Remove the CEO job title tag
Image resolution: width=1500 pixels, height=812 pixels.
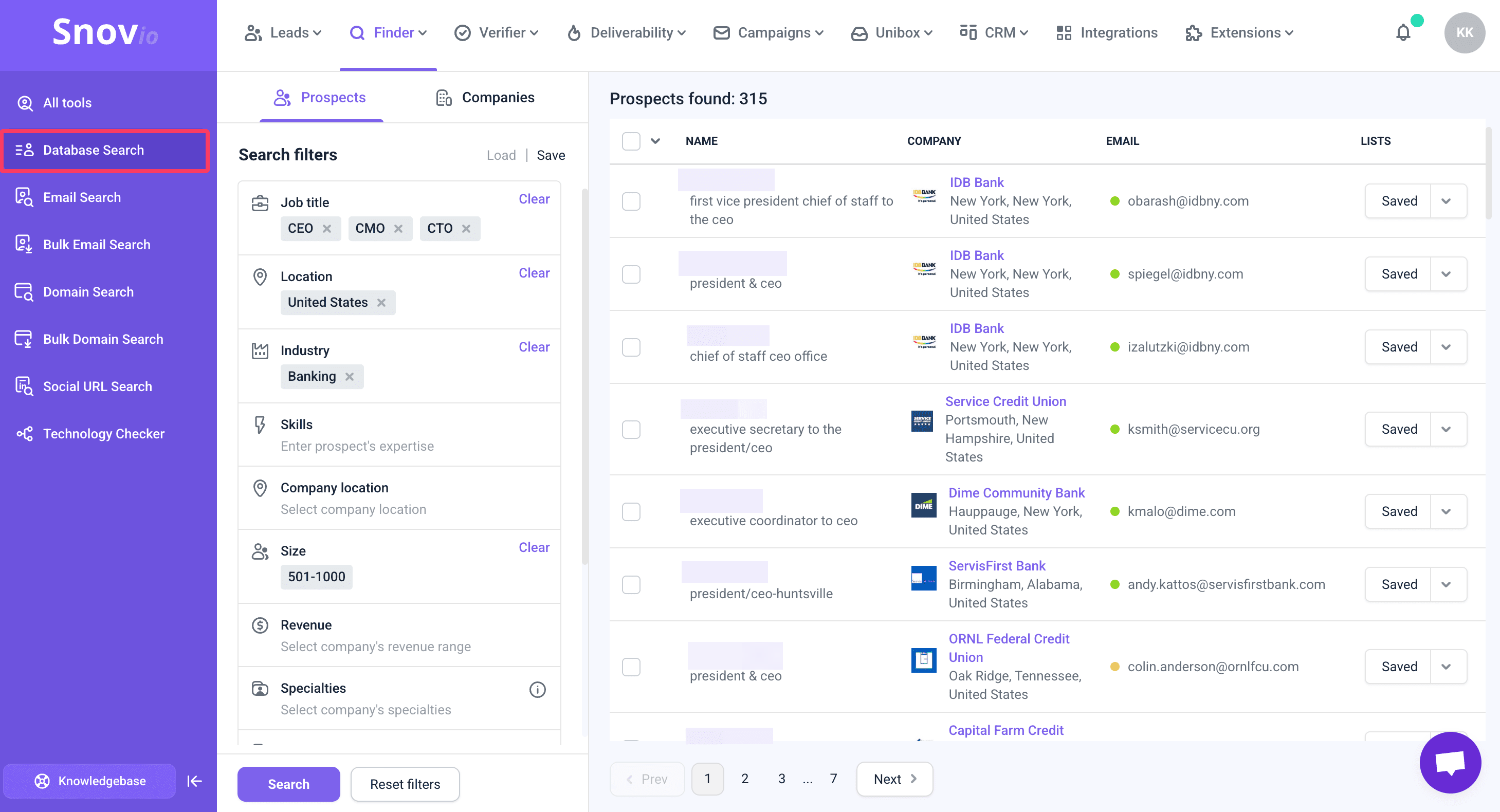327,229
